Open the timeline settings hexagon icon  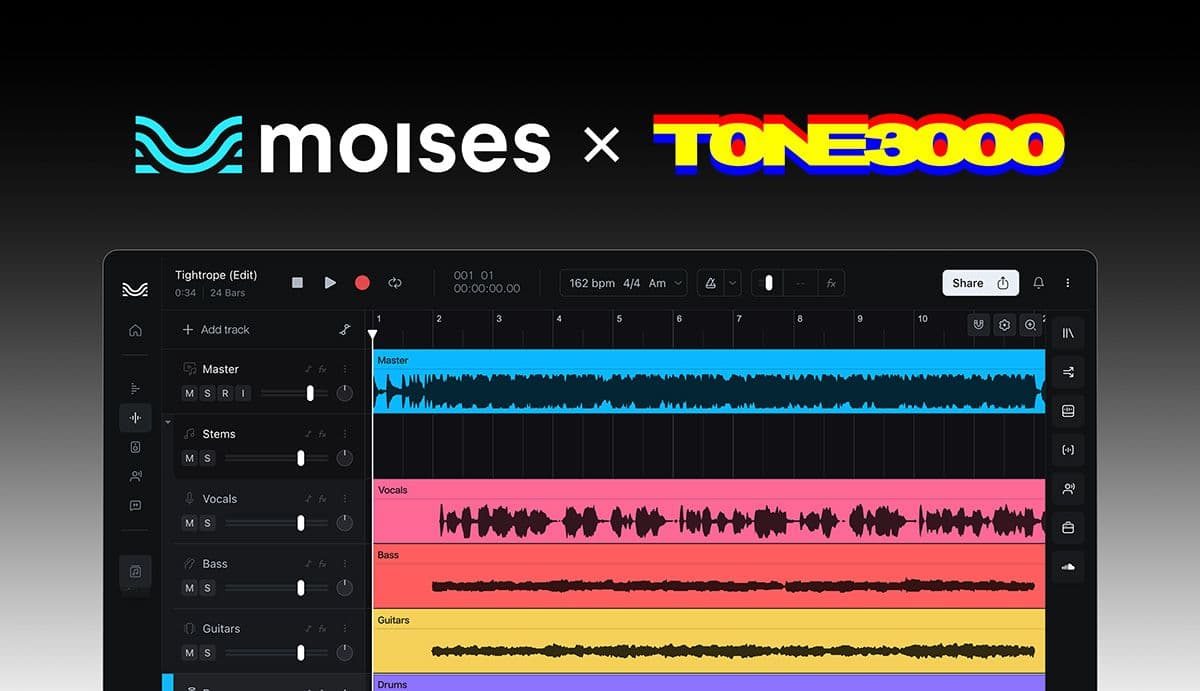pyautogui.click(x=1004, y=325)
